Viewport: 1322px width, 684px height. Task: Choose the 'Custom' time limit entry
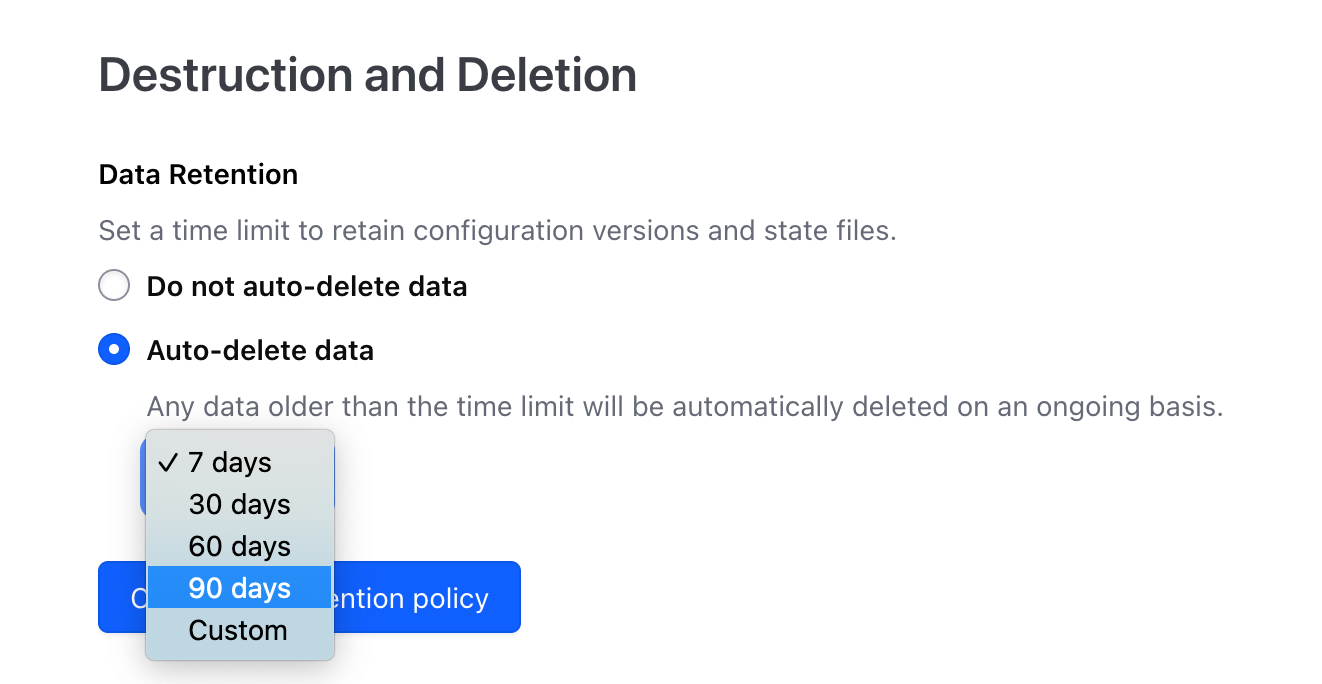pyautogui.click(x=238, y=630)
